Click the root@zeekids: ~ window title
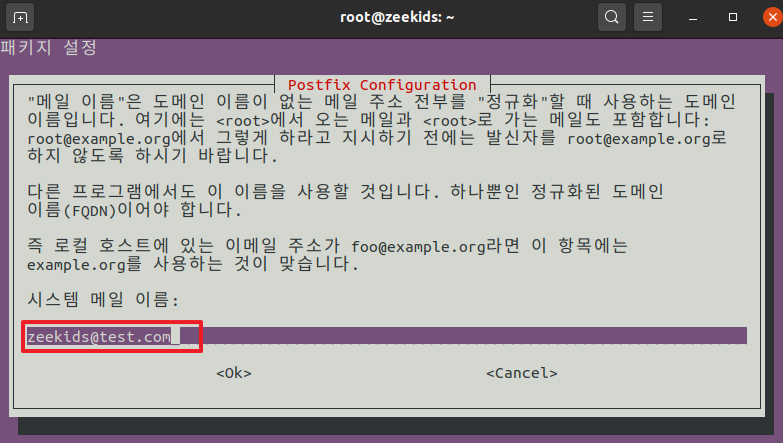The width and height of the screenshot is (783, 443). (x=397, y=17)
